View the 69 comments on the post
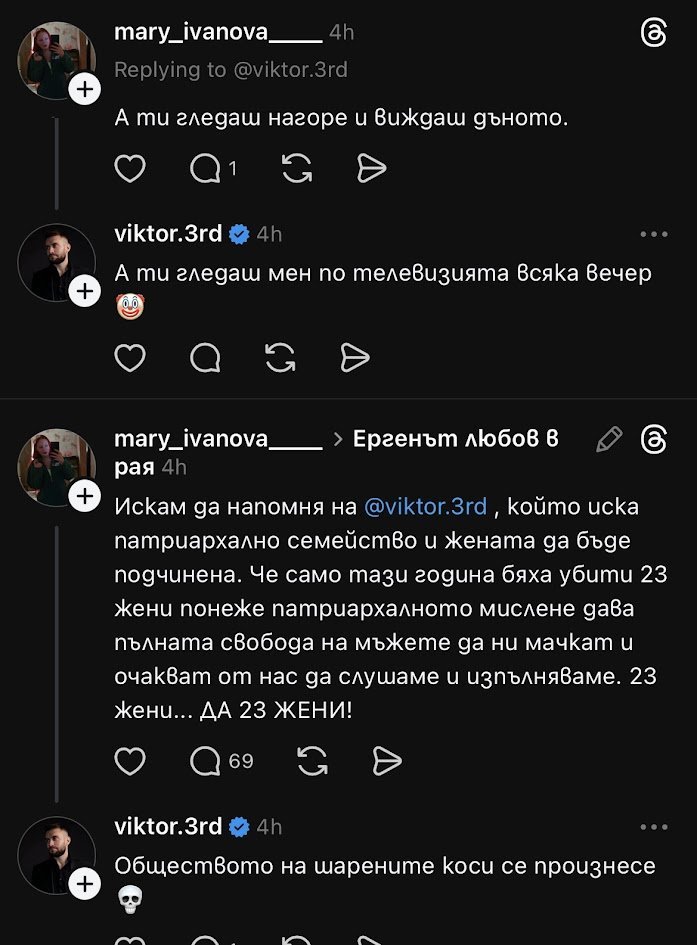 tap(221, 761)
